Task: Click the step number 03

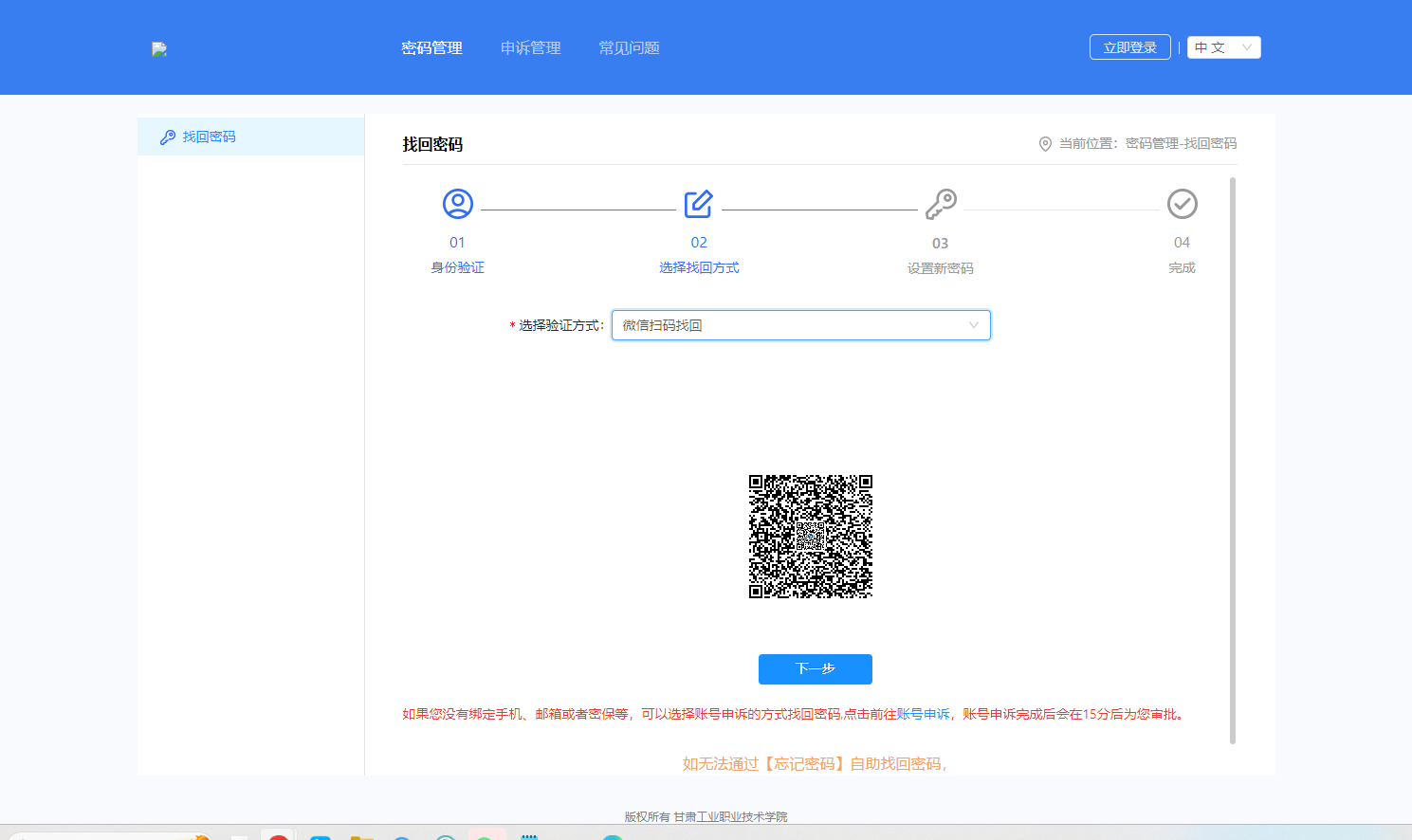Action: 940,244
